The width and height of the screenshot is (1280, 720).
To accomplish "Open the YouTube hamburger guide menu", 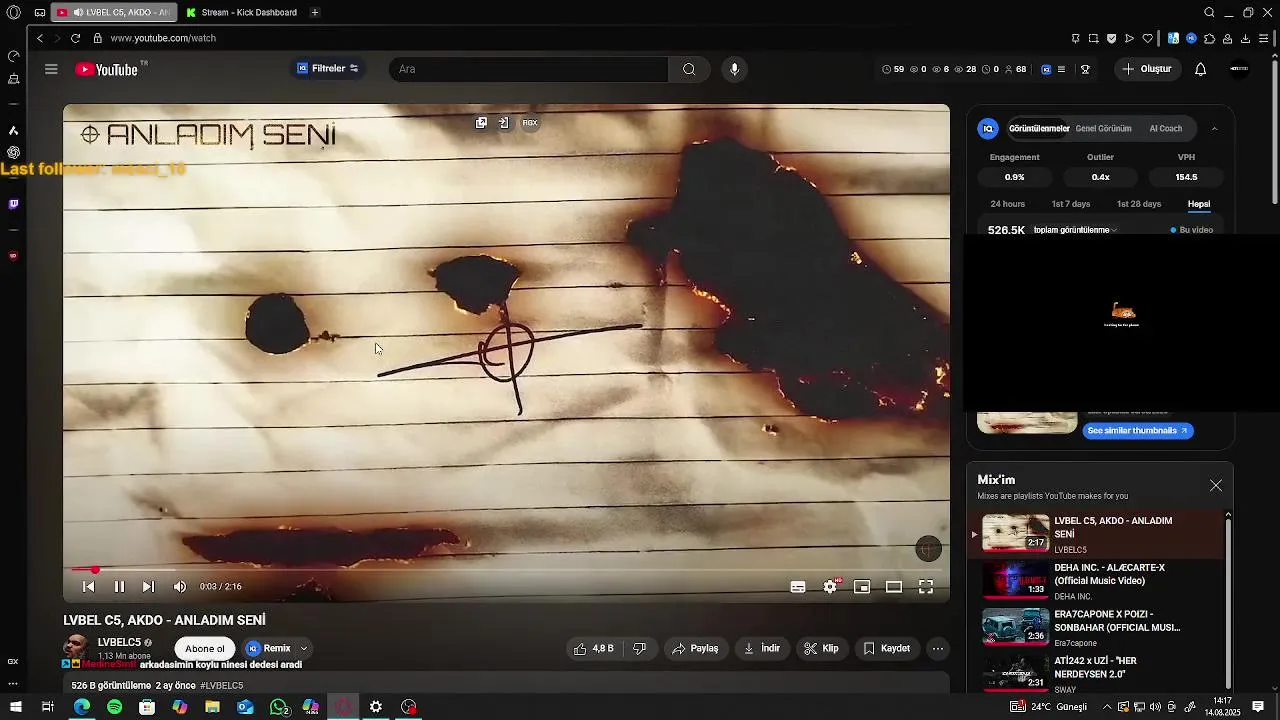I will (51, 69).
